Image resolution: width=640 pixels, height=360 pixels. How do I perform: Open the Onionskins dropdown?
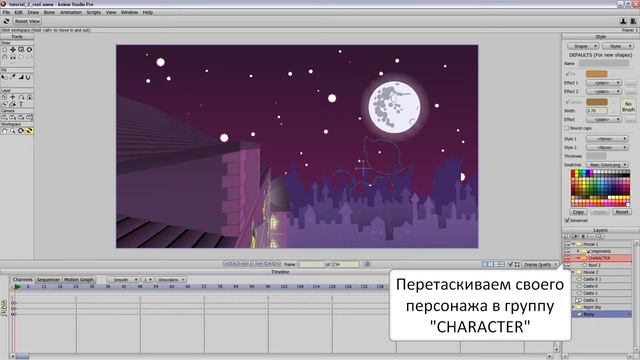[171, 280]
